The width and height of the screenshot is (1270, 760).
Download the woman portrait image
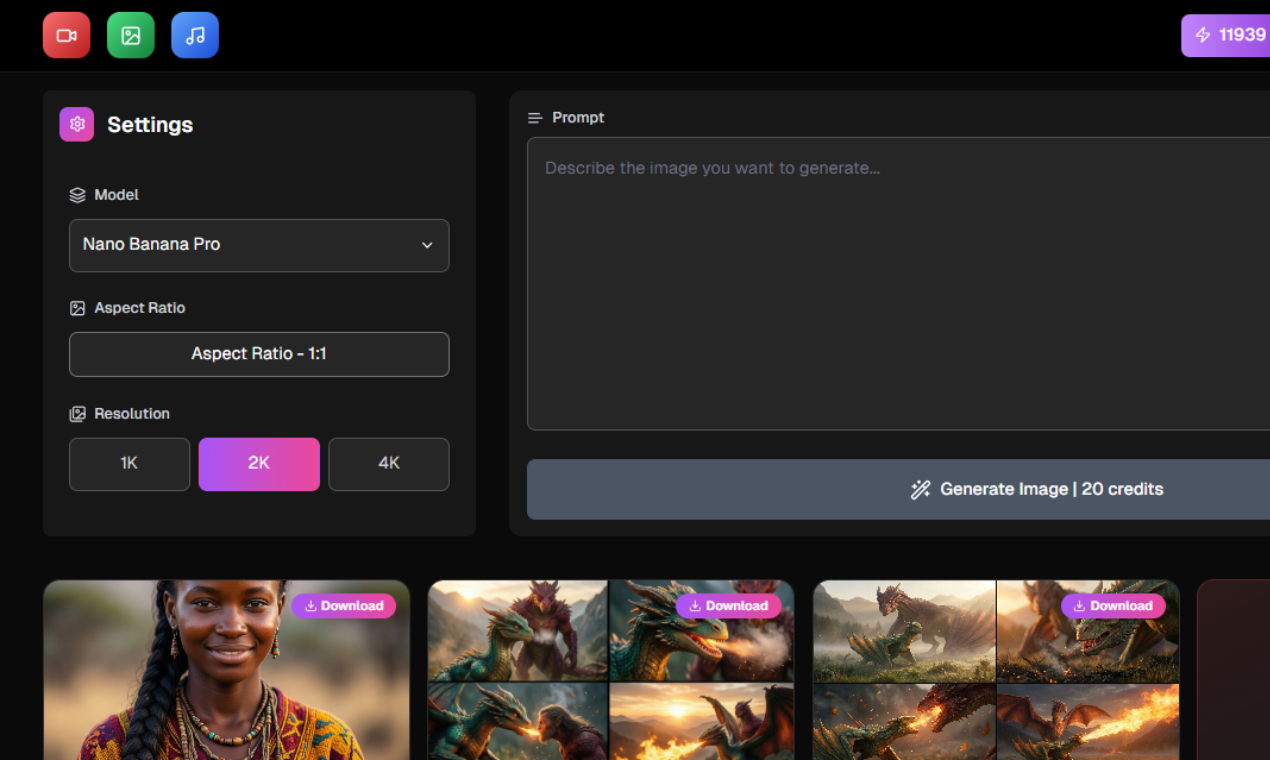pos(344,606)
